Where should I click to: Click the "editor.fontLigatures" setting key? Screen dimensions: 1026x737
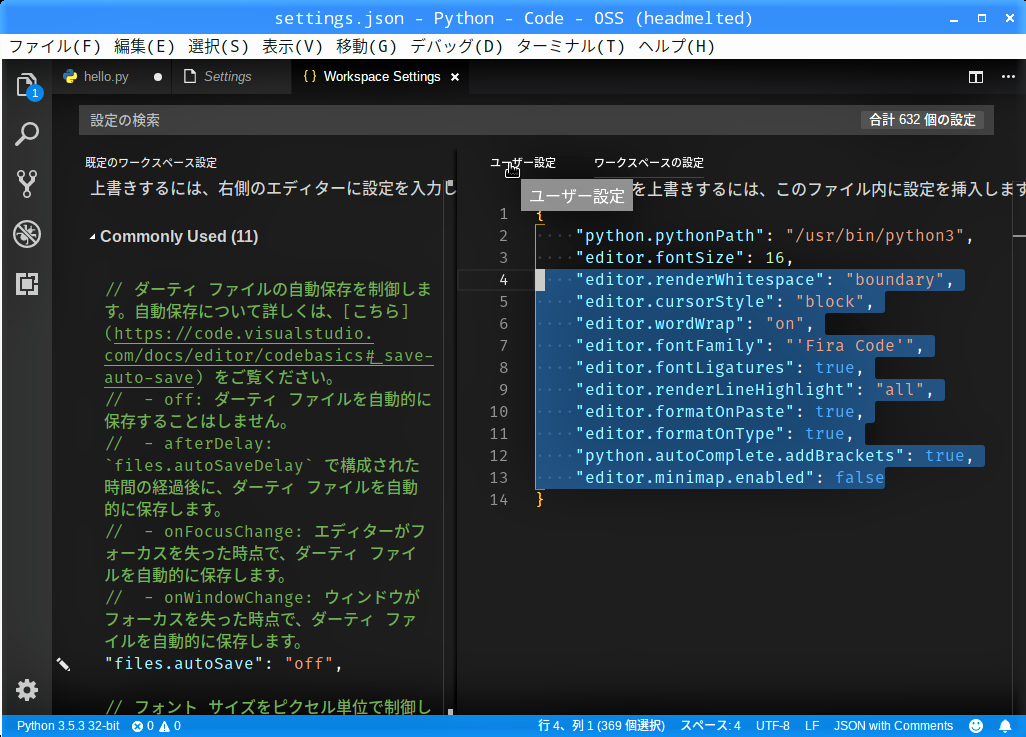[685, 368]
